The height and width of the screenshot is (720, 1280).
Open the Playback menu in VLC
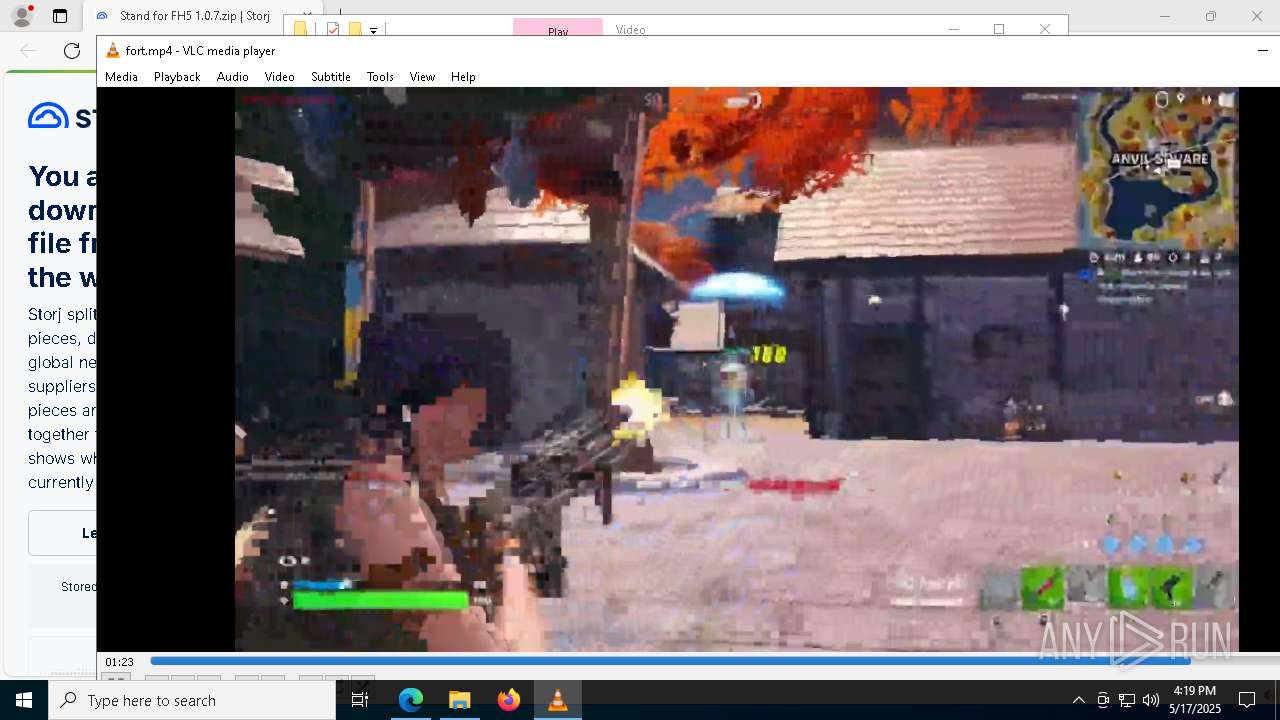pyautogui.click(x=177, y=76)
